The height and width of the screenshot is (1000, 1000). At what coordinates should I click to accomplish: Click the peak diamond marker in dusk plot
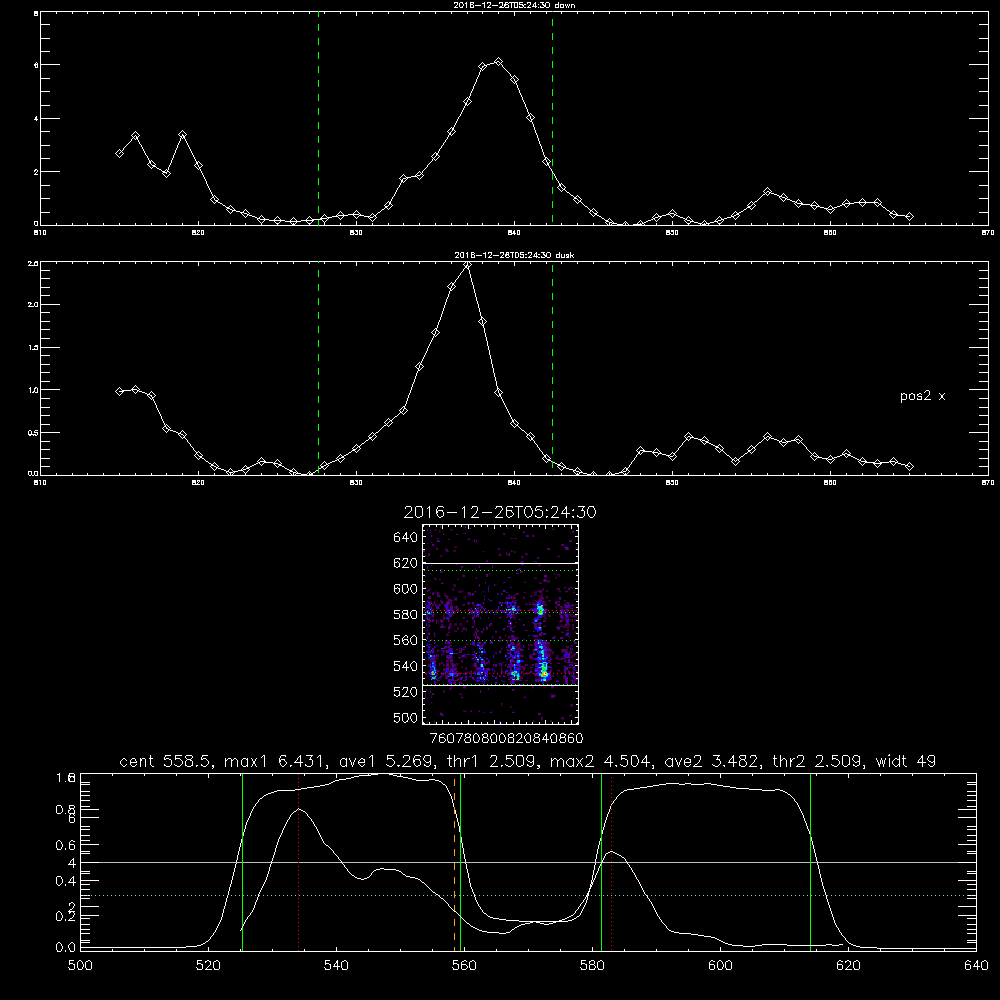tap(467, 264)
